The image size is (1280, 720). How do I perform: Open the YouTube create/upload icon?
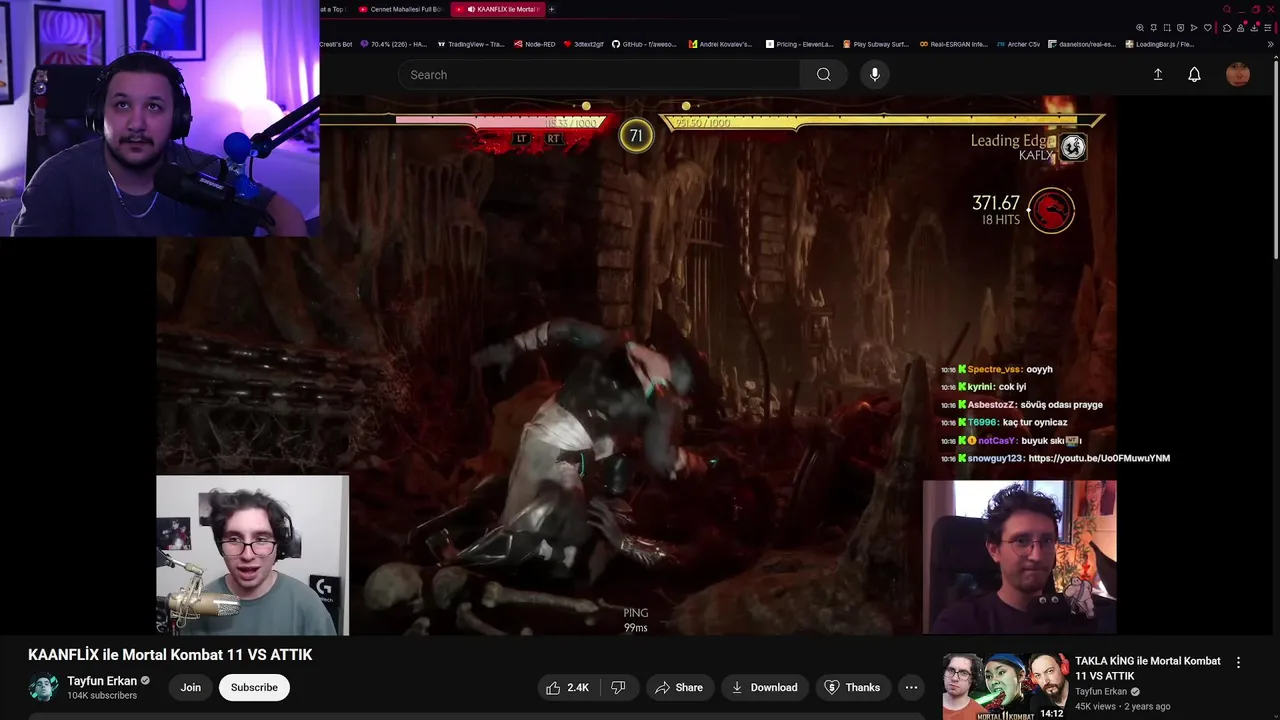(x=1158, y=74)
